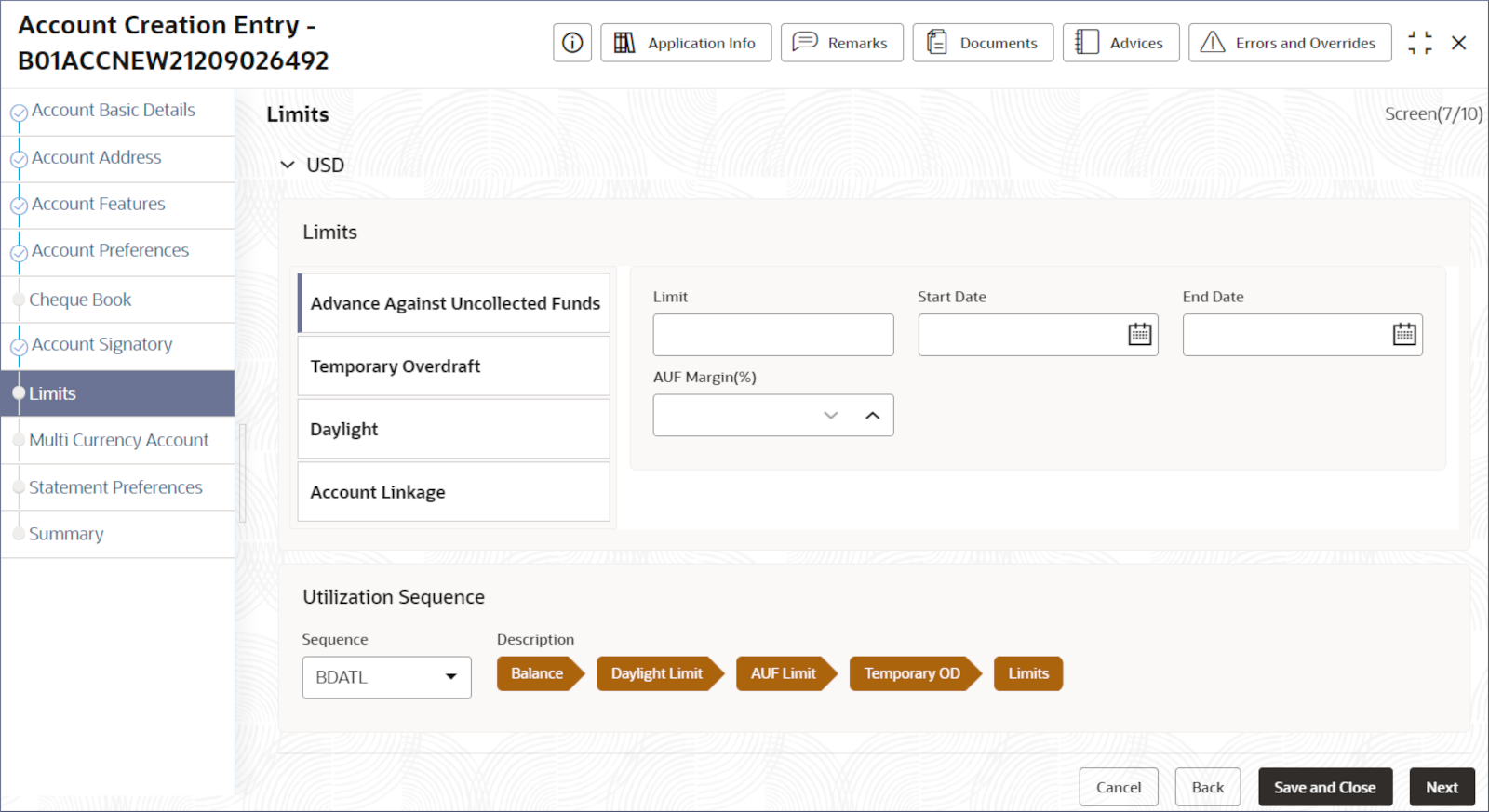Click into the Limit input field
The width and height of the screenshot is (1489, 812).
click(773, 335)
